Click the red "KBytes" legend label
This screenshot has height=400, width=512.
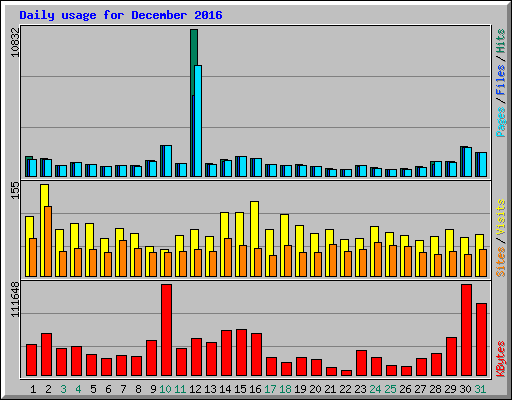(x=501, y=359)
